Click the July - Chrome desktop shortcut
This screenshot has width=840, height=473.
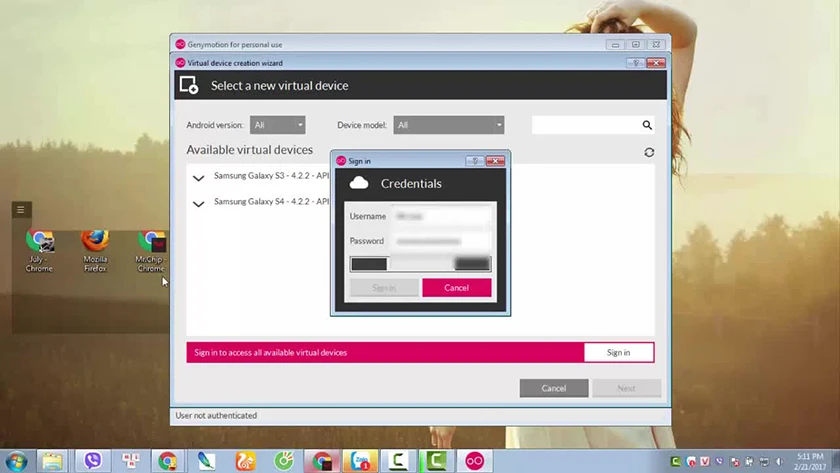pyautogui.click(x=39, y=251)
